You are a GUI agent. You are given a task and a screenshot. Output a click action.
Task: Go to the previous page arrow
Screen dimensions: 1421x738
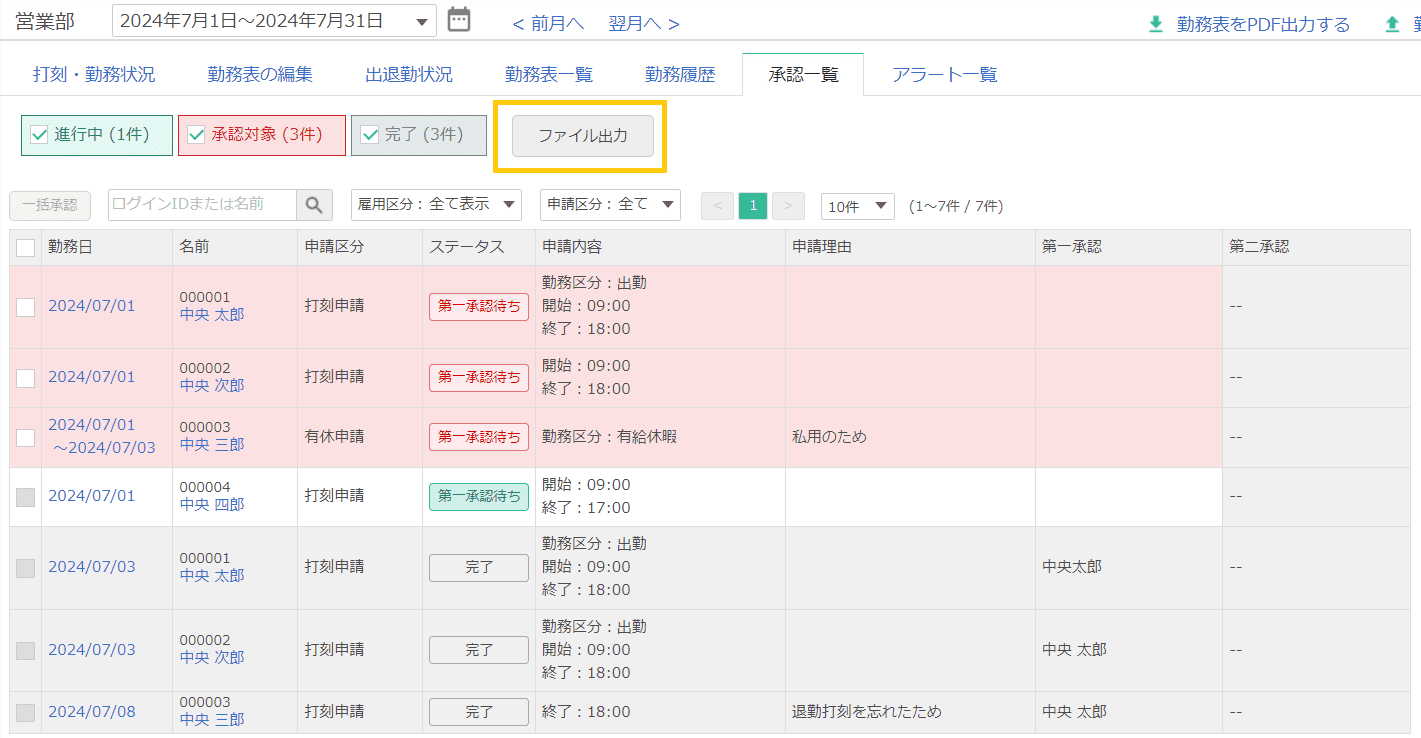717,206
